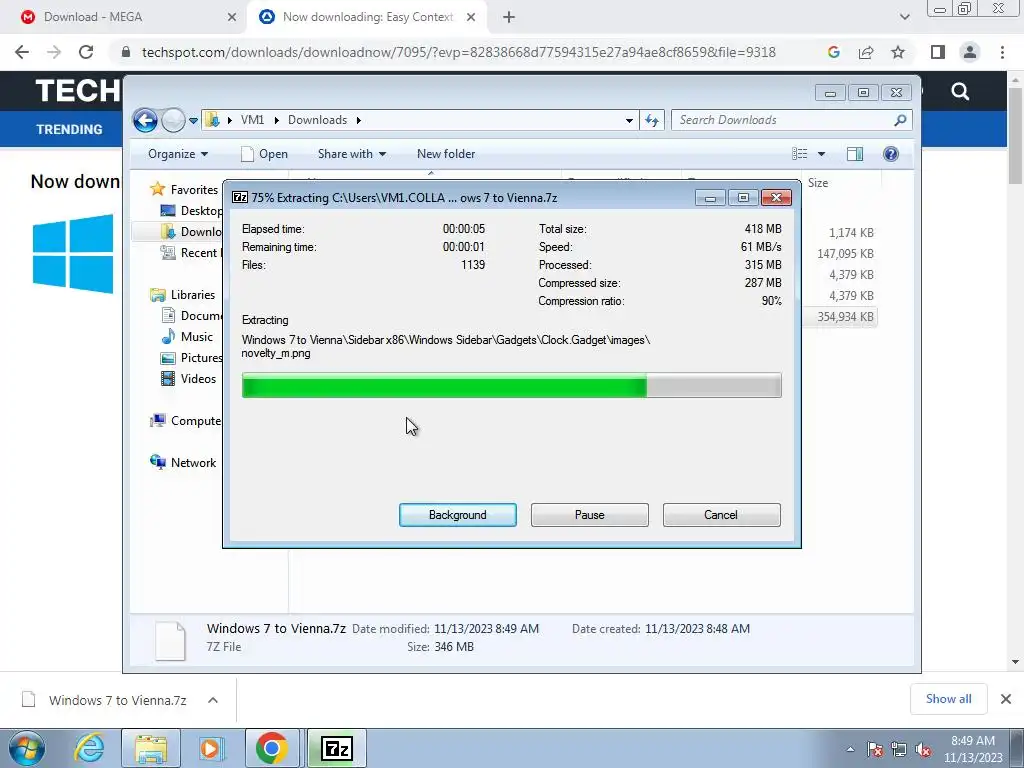Select Downloads in address breadcrumb
The height and width of the screenshot is (768, 1024).
pyautogui.click(x=317, y=120)
